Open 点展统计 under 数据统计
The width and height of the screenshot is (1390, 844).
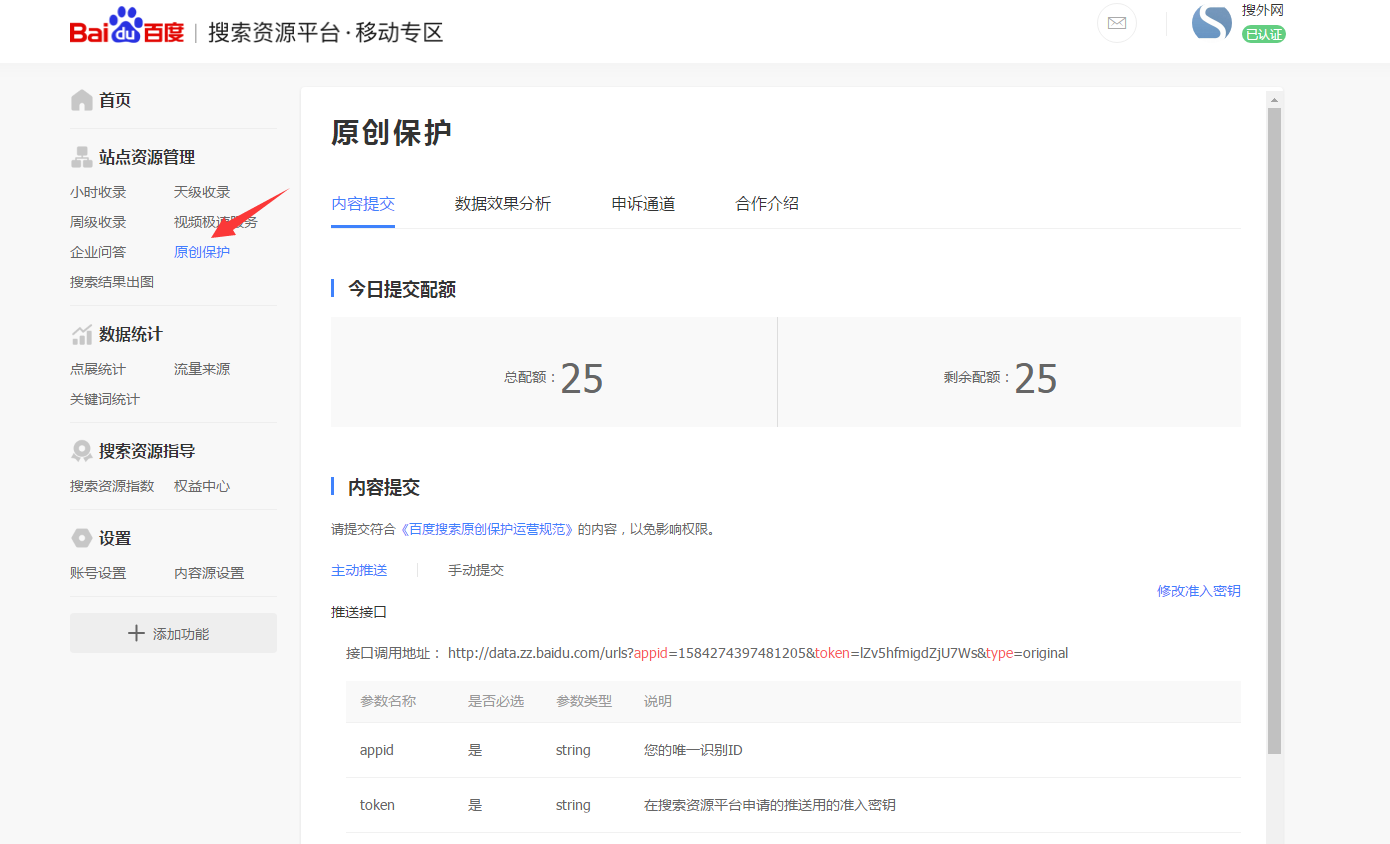pos(96,368)
